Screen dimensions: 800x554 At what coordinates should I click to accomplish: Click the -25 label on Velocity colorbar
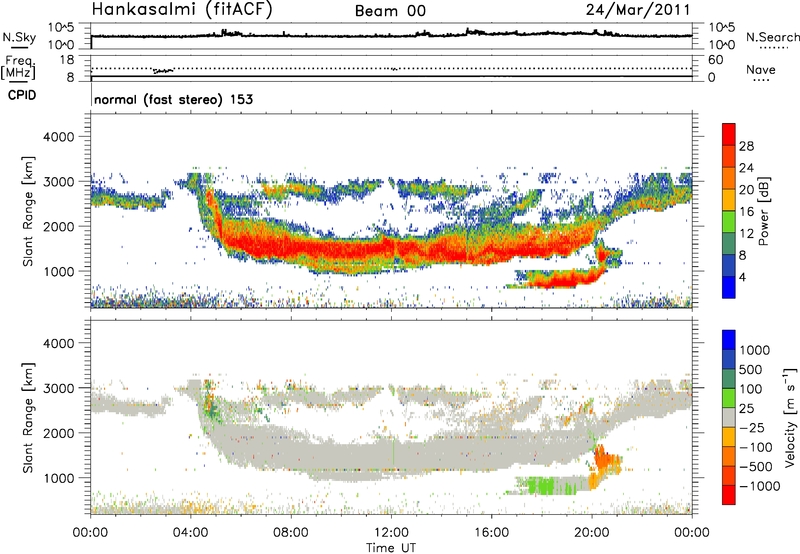(x=752, y=428)
